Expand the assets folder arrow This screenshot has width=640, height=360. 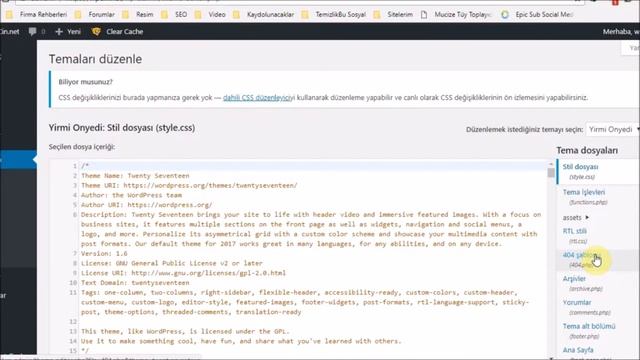click(587, 218)
